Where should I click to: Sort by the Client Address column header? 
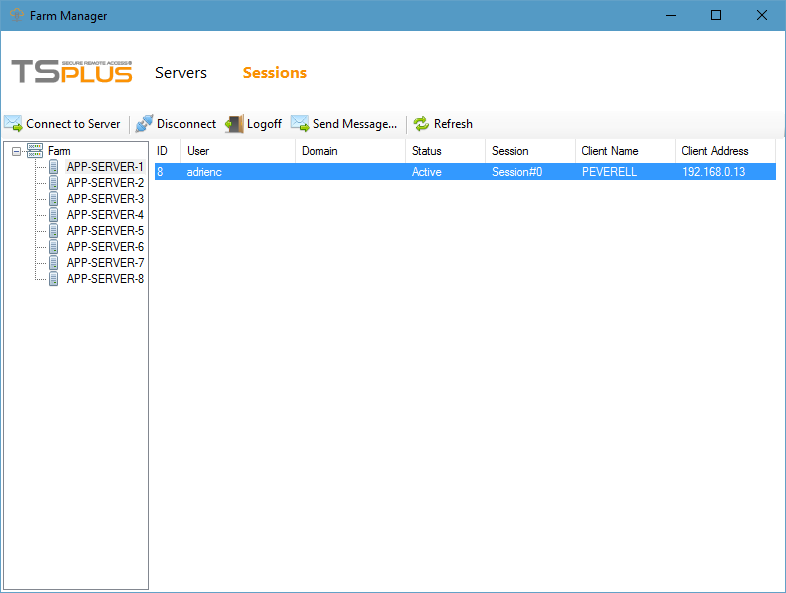tap(725, 151)
